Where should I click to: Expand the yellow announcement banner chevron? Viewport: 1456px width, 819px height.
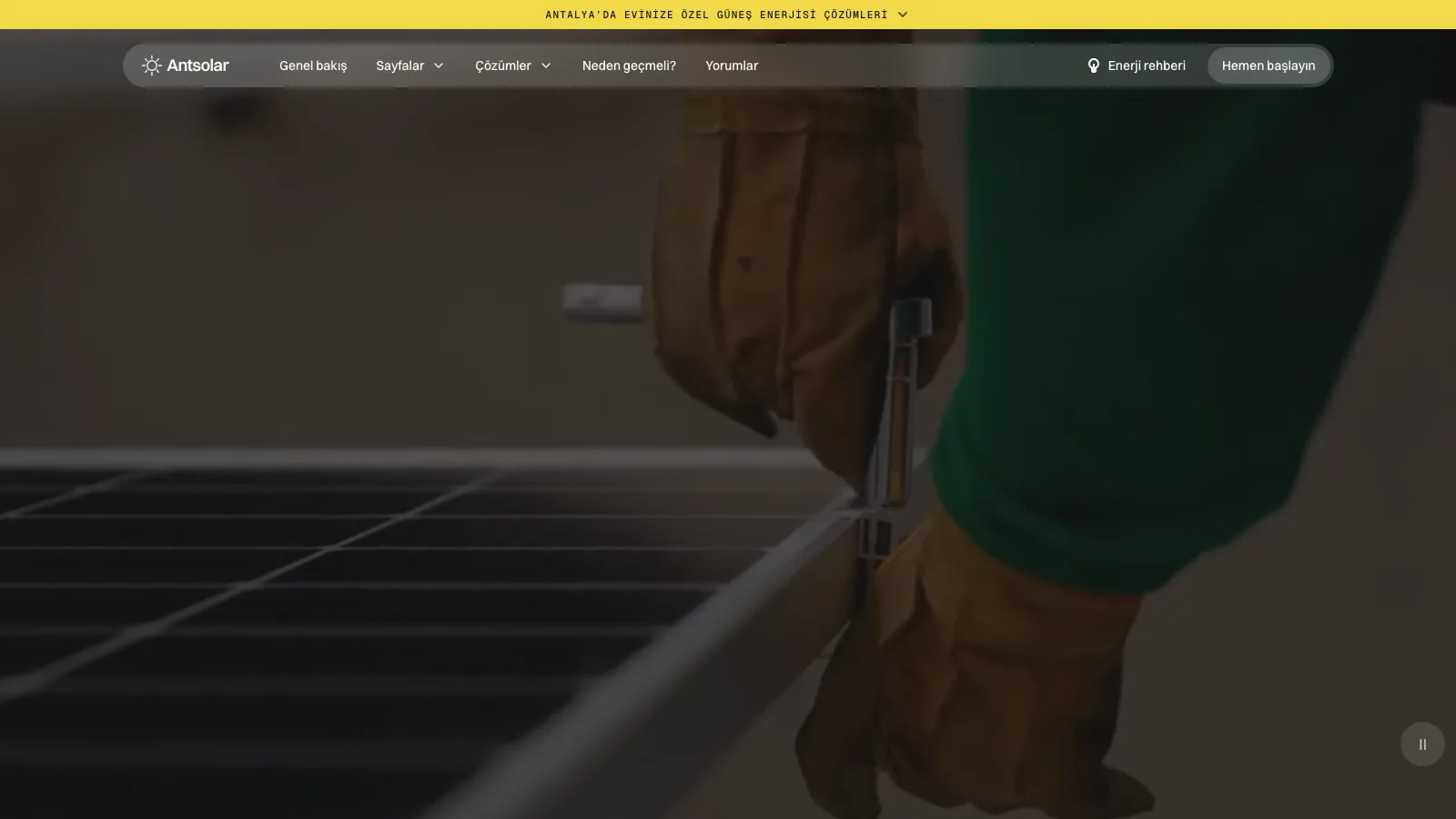tap(903, 15)
